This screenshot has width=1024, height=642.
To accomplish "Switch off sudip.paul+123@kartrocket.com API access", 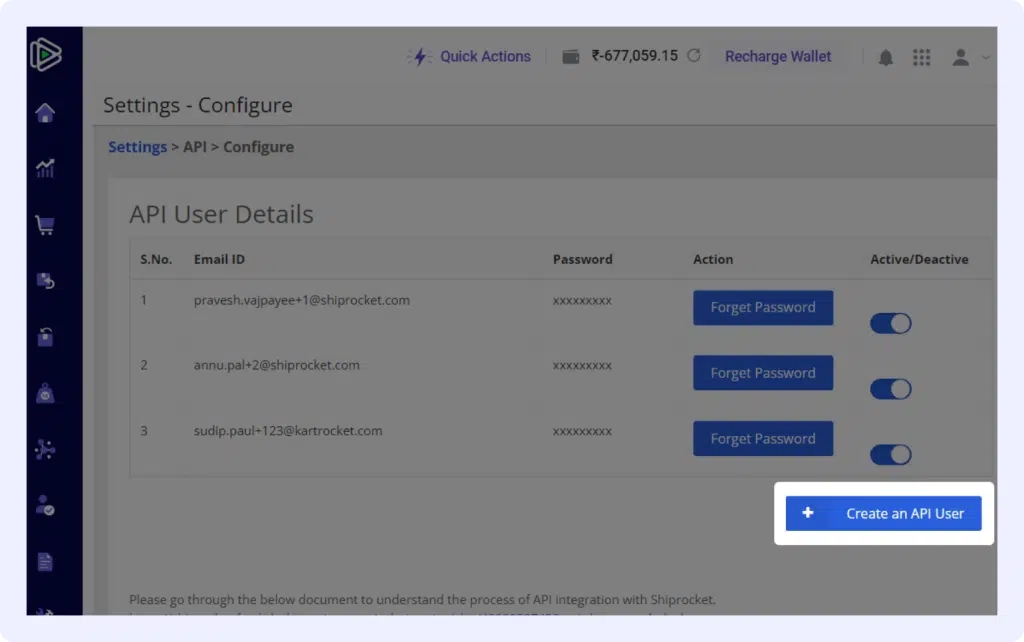I will tap(890, 455).
